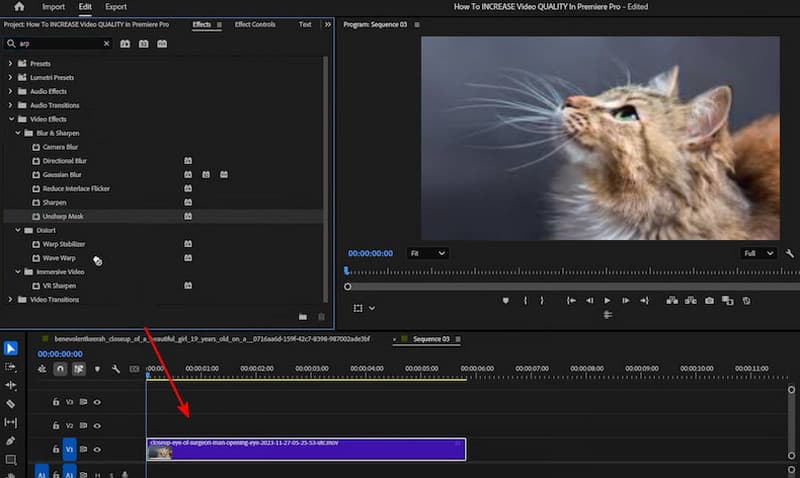Image resolution: width=800 pixels, height=478 pixels.
Task: Go to Out point
Action: coord(644,300)
